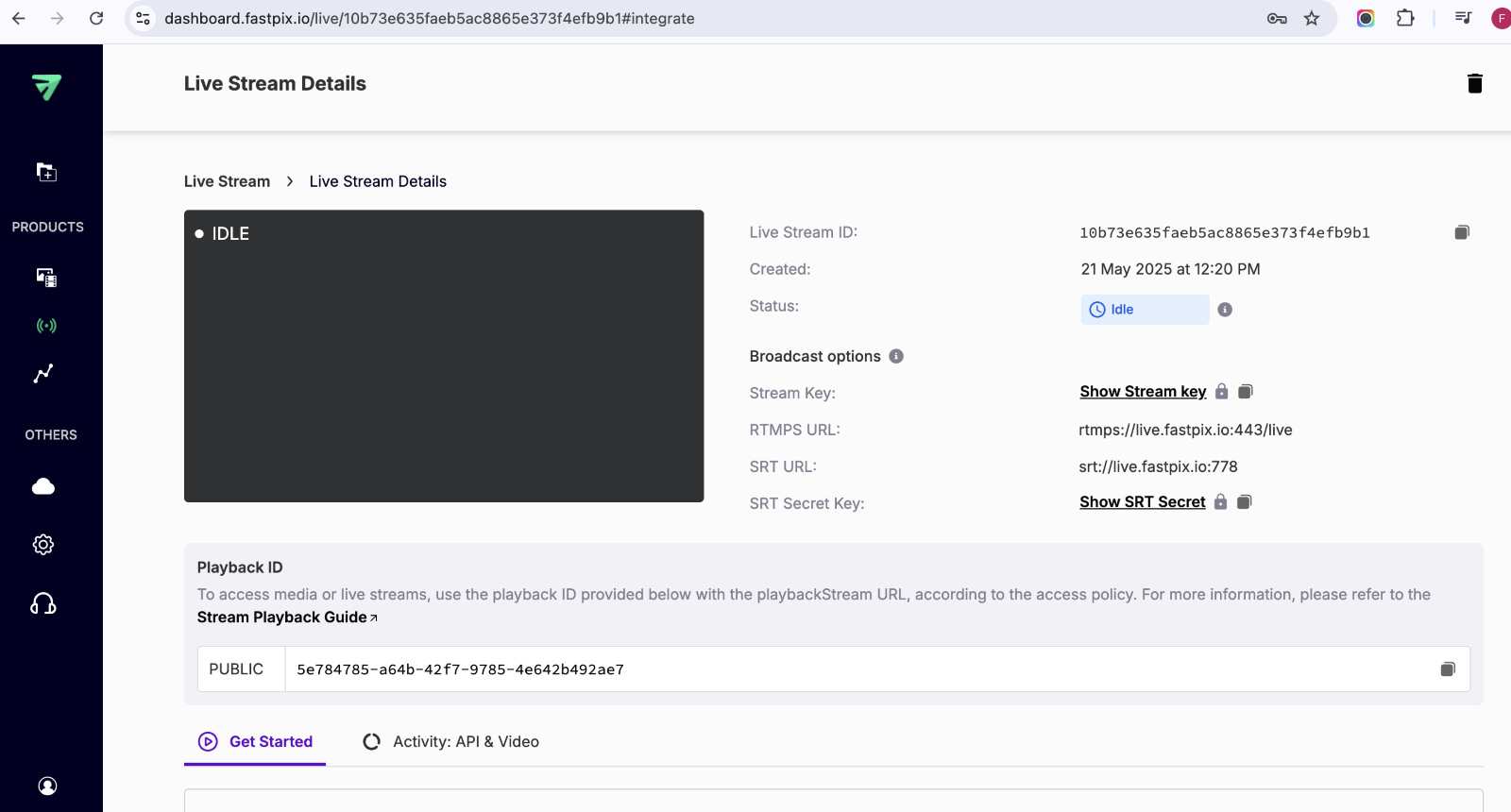Open the support headset icon

coord(43,603)
